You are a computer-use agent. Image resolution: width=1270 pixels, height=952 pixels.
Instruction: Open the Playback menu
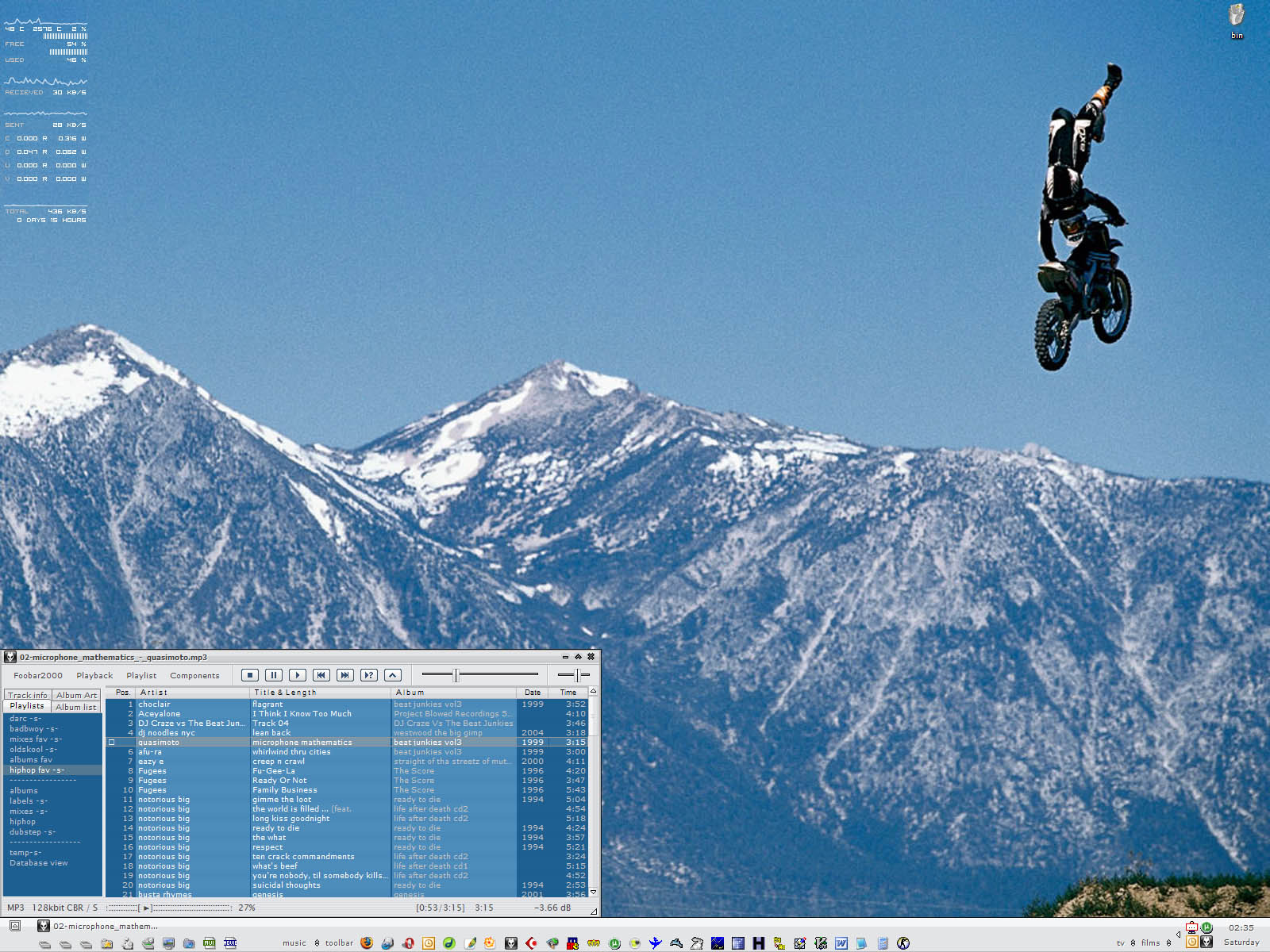pos(94,676)
